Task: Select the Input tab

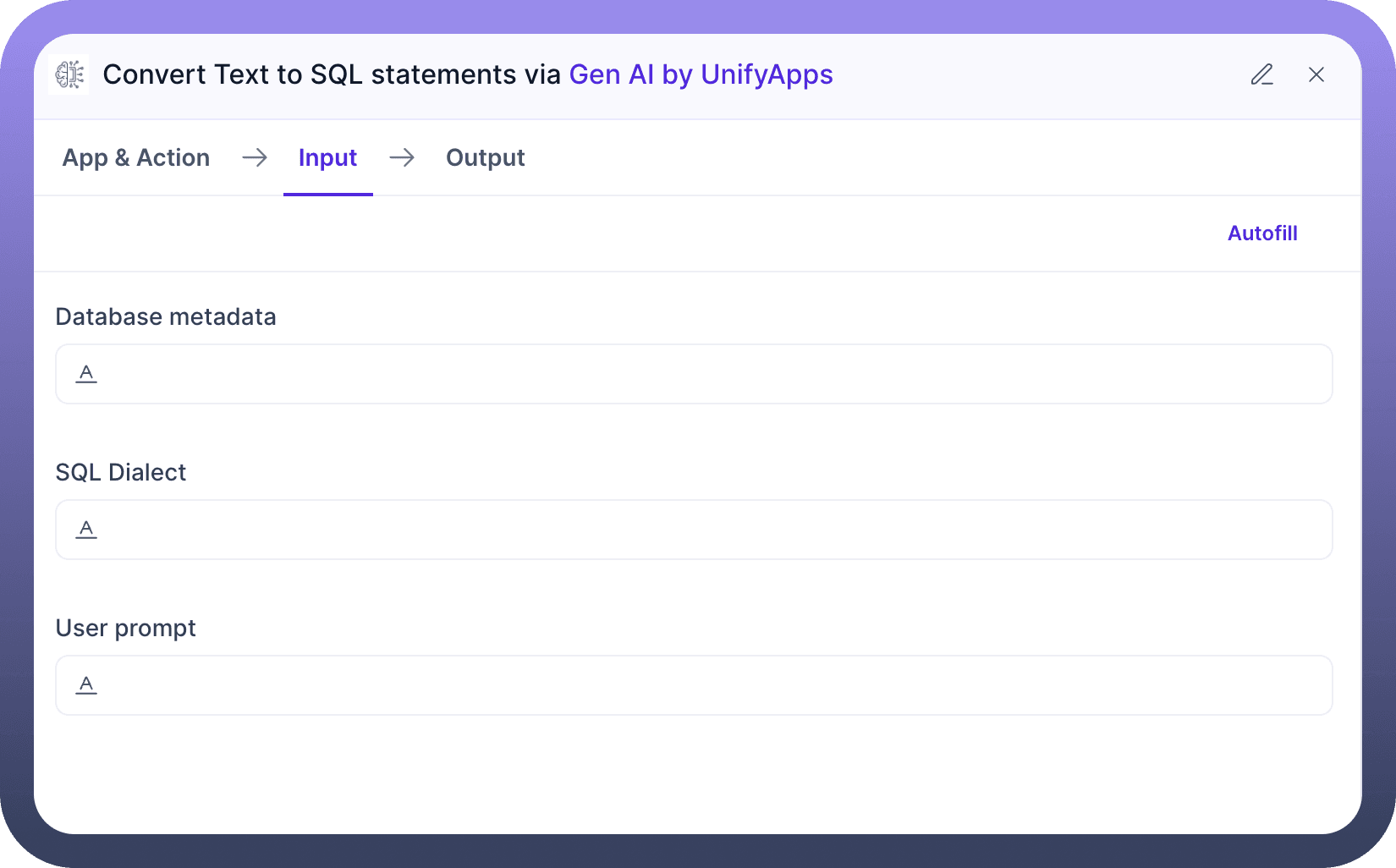Action: click(x=327, y=157)
